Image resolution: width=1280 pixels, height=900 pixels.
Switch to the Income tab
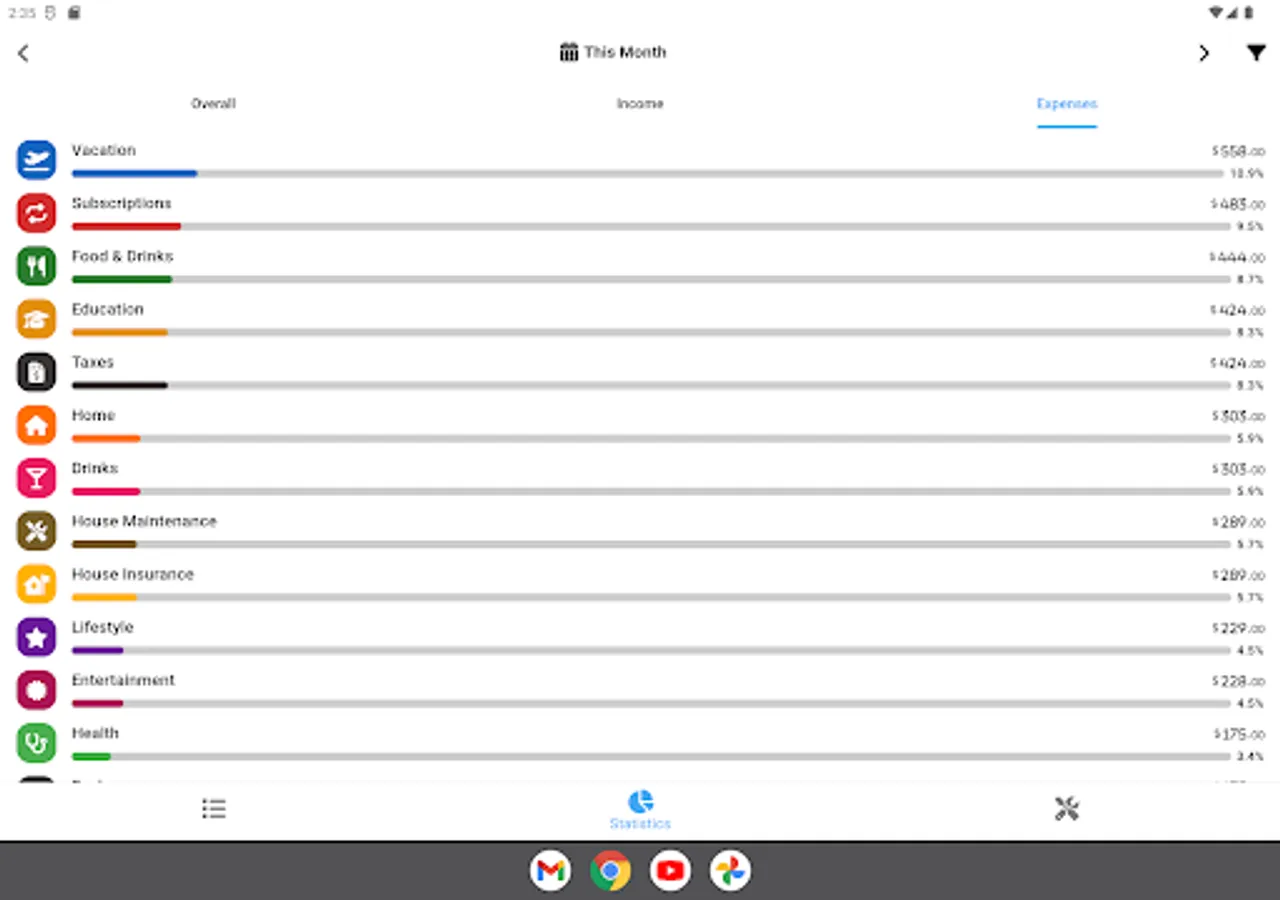pos(640,103)
